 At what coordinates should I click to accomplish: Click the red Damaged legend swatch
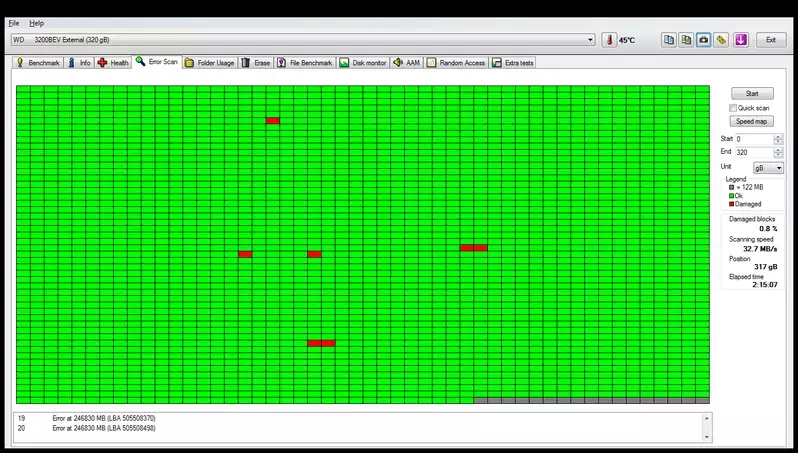click(731, 204)
